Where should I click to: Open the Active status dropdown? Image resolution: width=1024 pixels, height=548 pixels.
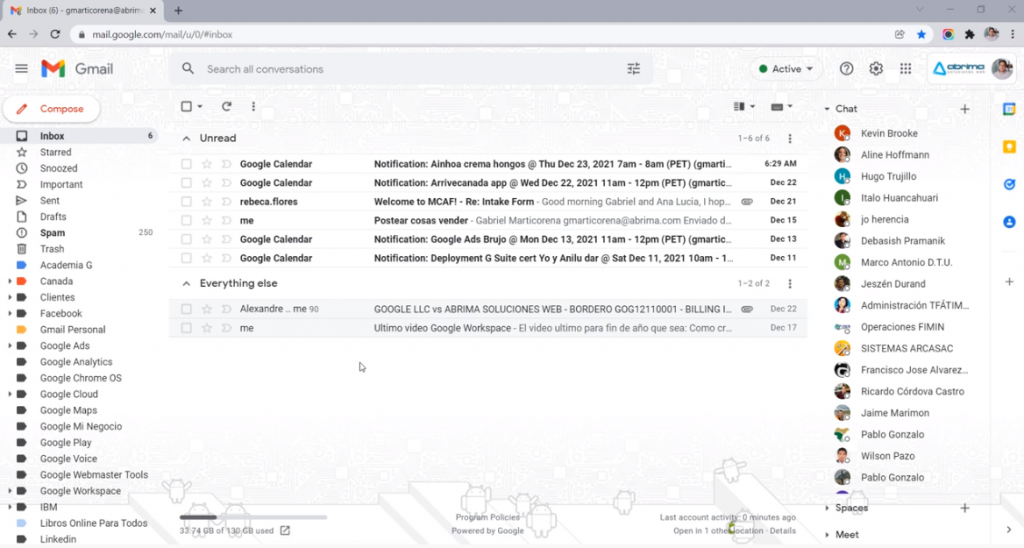pos(786,69)
